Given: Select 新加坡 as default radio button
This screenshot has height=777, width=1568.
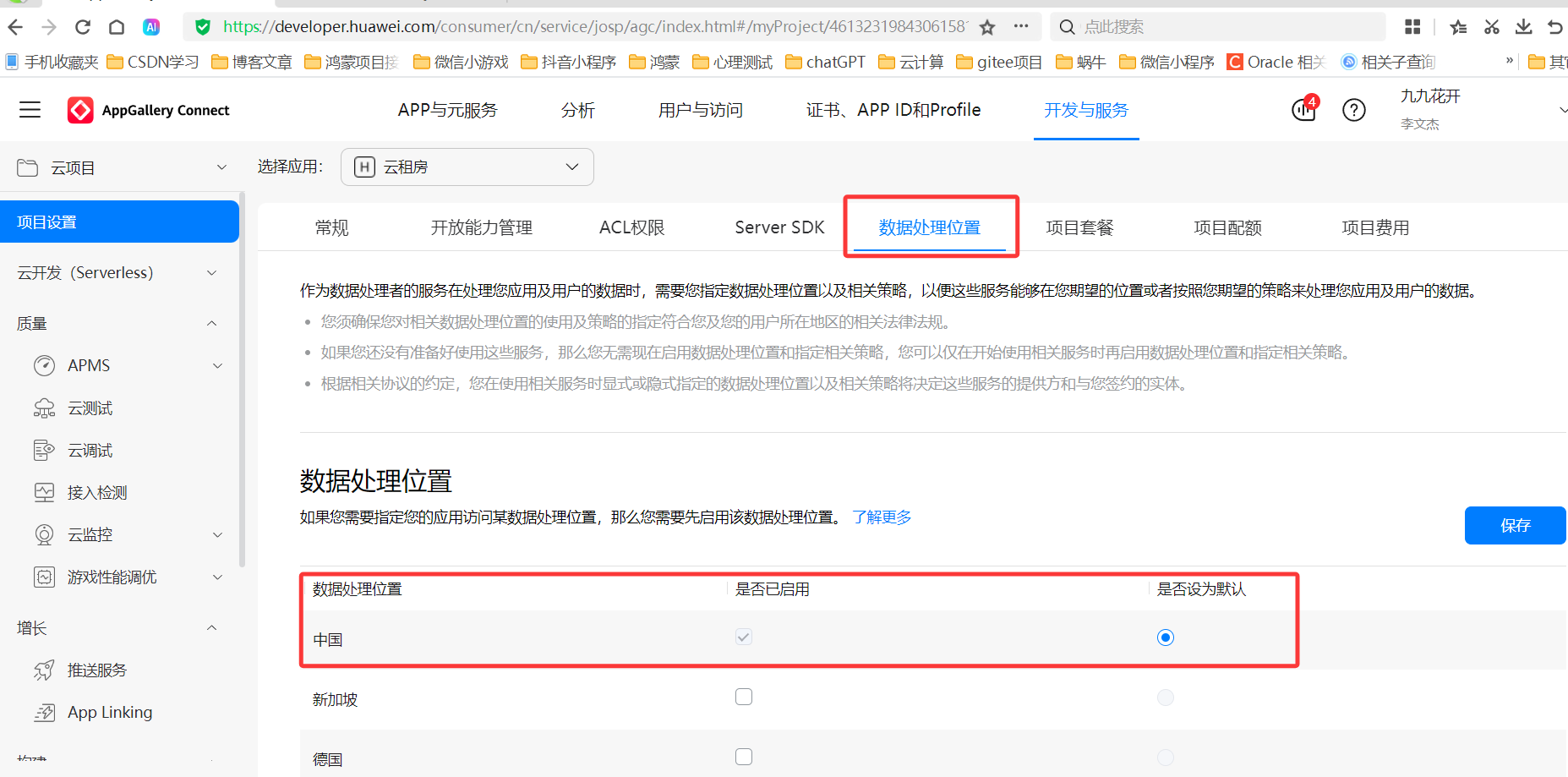Looking at the screenshot, I should pos(1166,698).
